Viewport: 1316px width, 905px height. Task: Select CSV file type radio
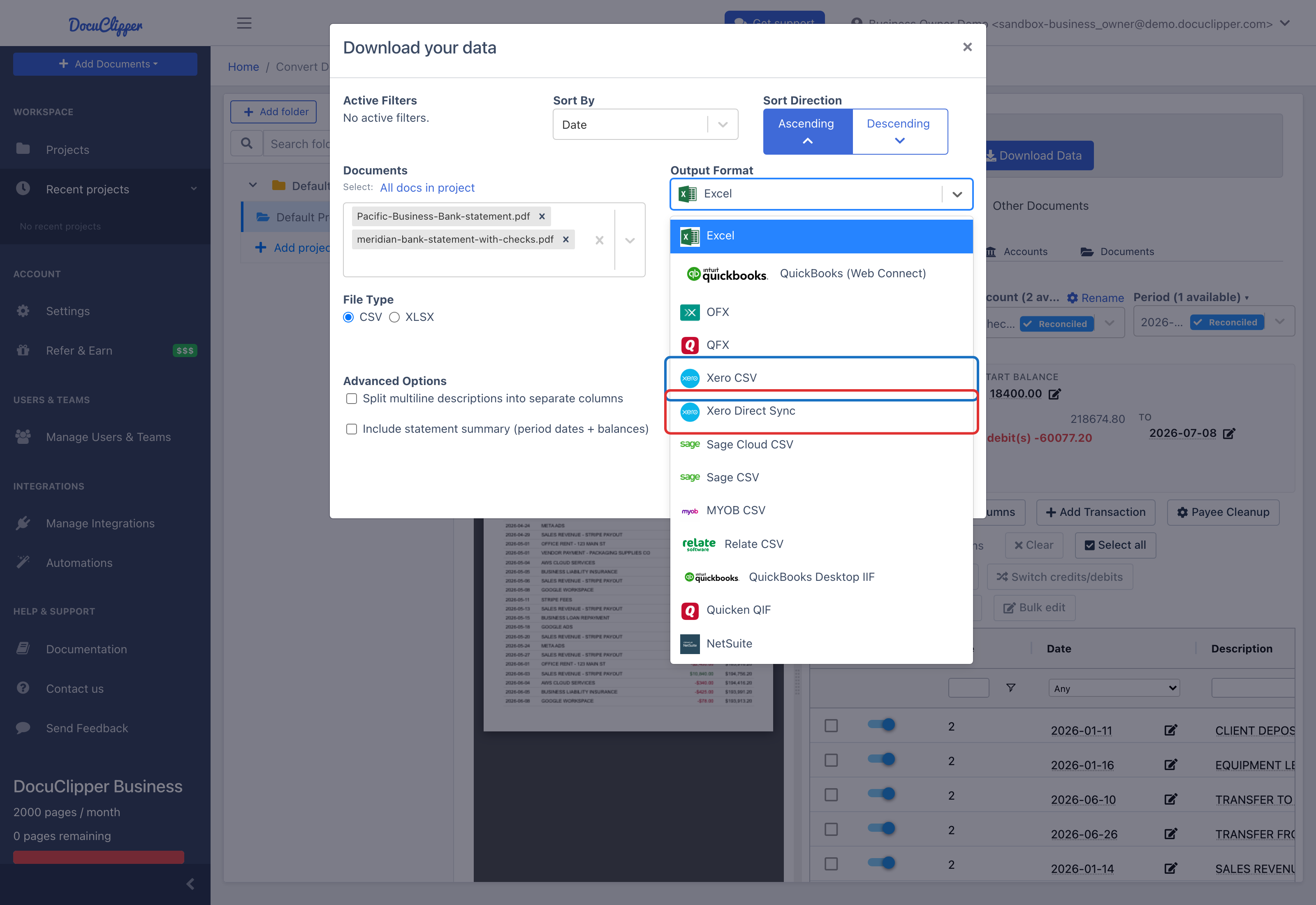pos(348,317)
